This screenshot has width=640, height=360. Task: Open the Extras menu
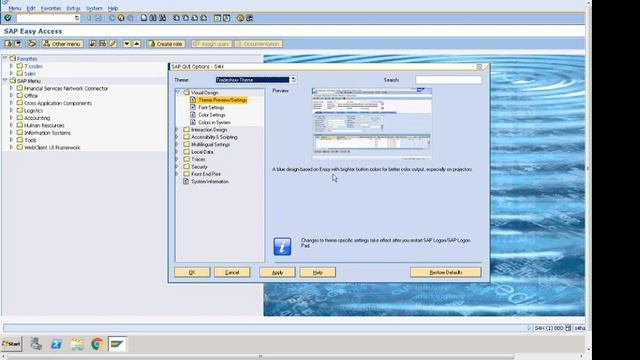(73, 8)
